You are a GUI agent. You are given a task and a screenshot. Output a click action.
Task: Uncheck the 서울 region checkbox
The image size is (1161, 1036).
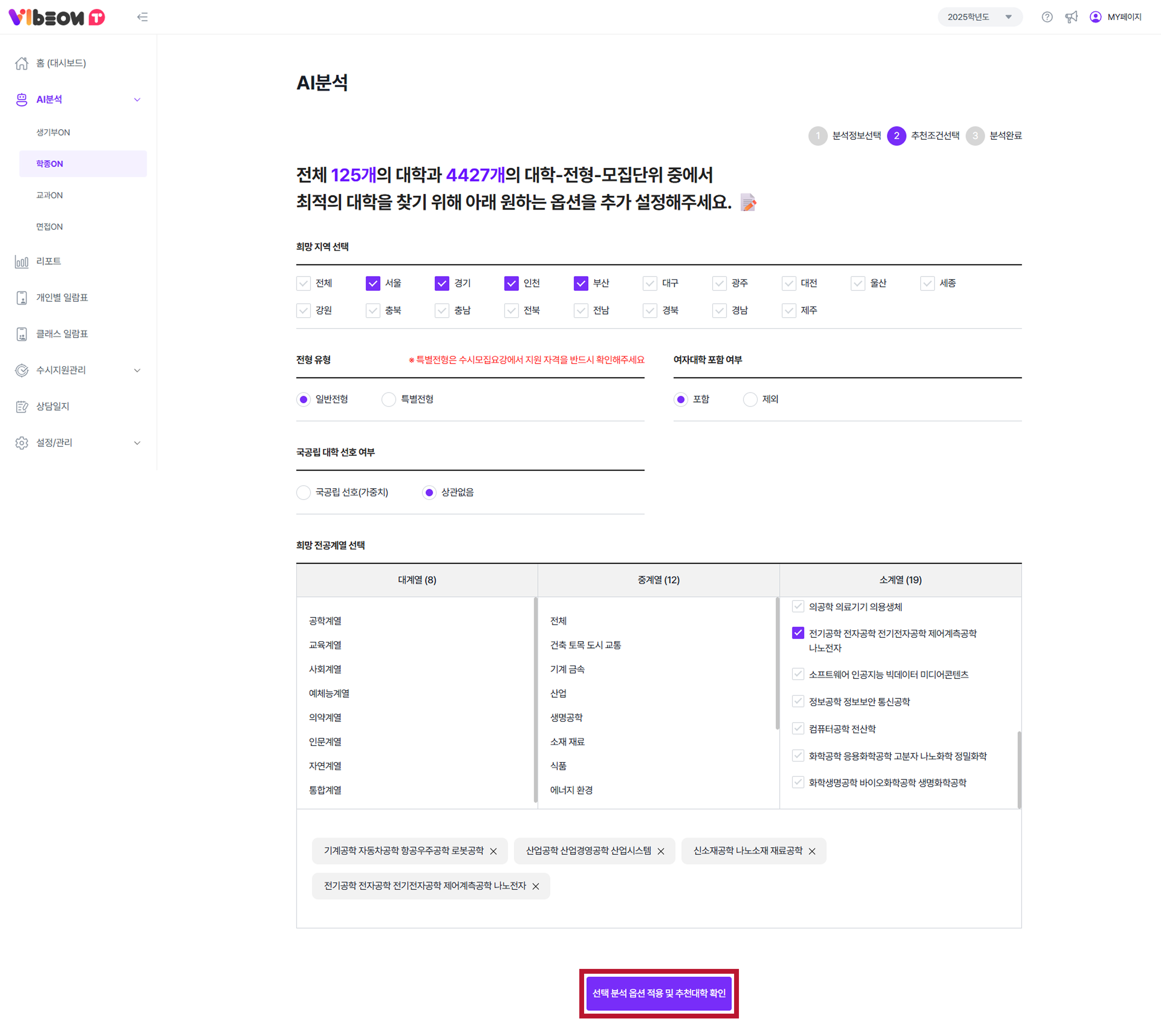[372, 283]
